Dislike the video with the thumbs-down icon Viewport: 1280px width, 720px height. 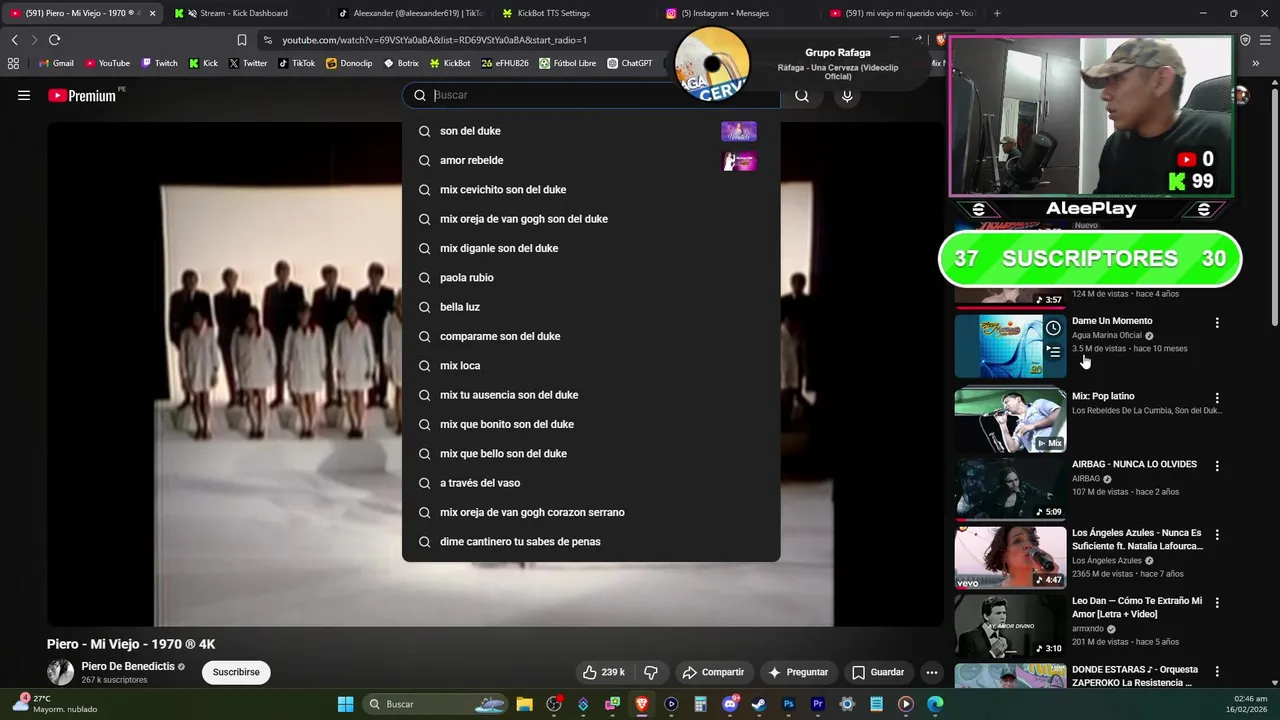click(650, 672)
